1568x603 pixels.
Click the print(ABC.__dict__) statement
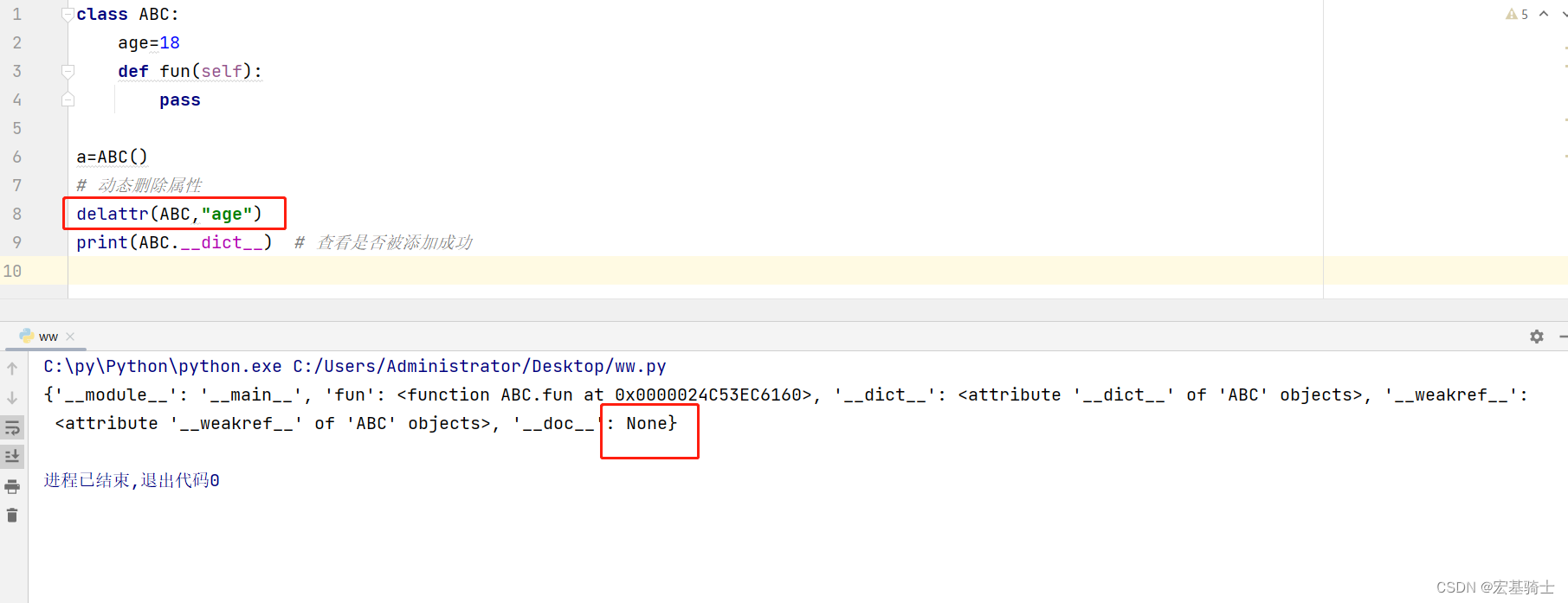point(174,242)
